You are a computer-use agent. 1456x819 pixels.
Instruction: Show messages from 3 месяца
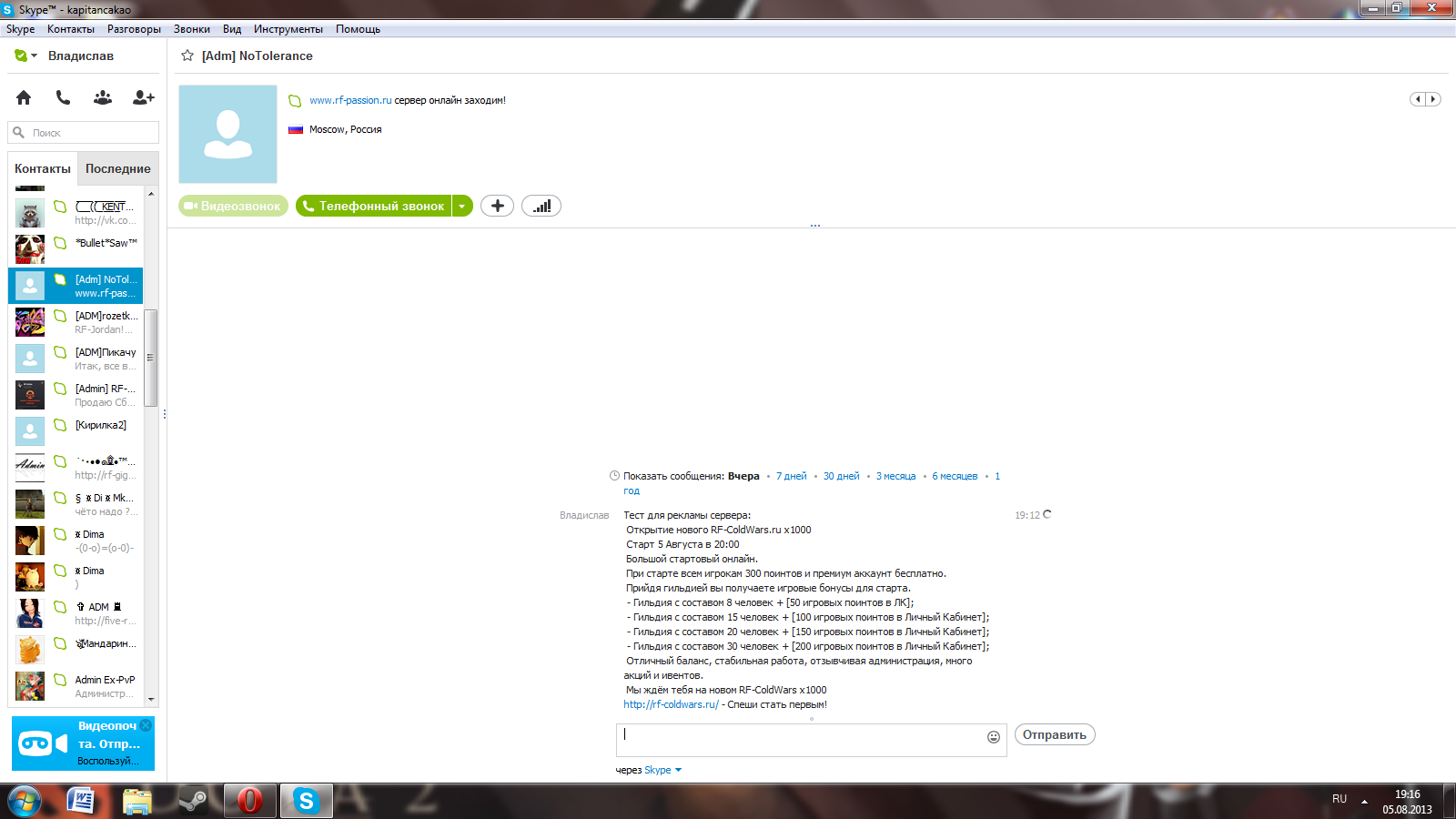coord(895,476)
